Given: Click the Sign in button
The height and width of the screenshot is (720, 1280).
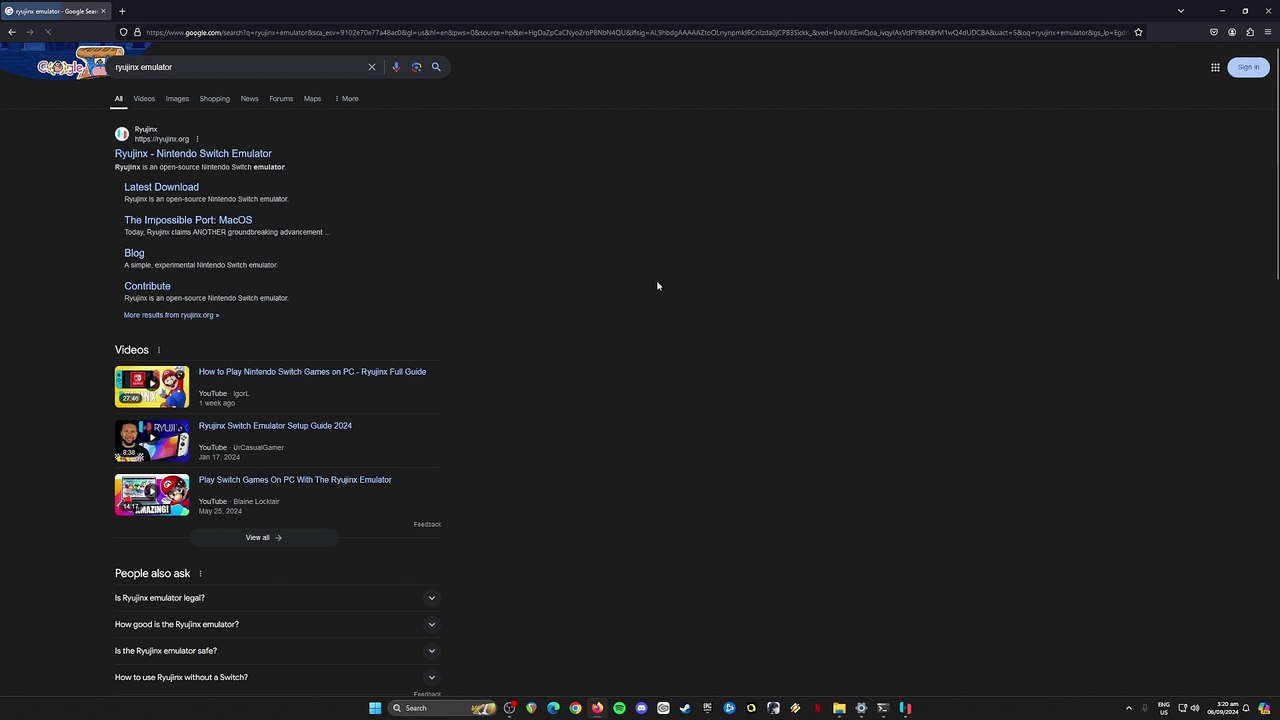Looking at the screenshot, I should [x=1248, y=67].
